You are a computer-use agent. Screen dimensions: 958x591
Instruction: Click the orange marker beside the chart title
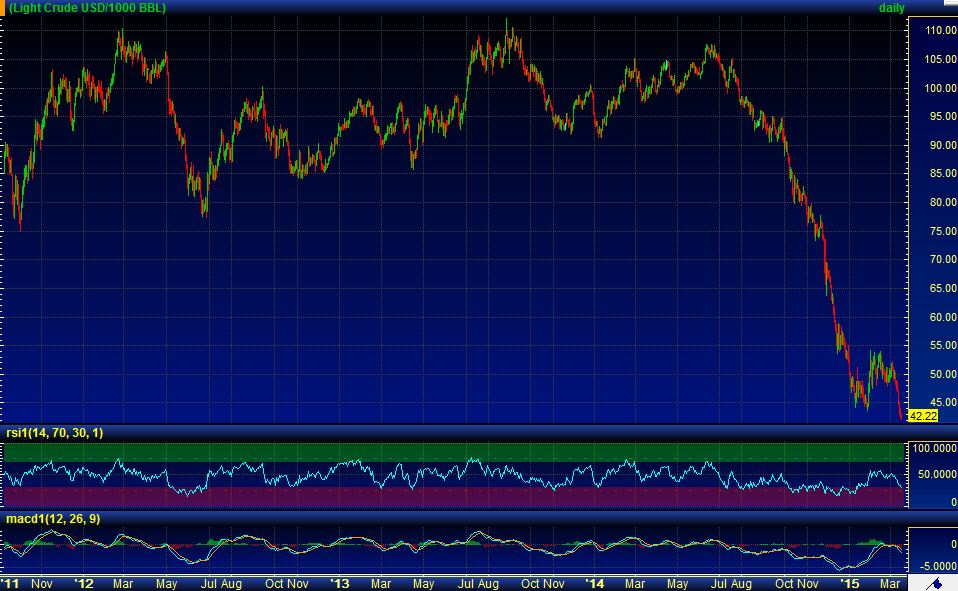pos(3,7)
